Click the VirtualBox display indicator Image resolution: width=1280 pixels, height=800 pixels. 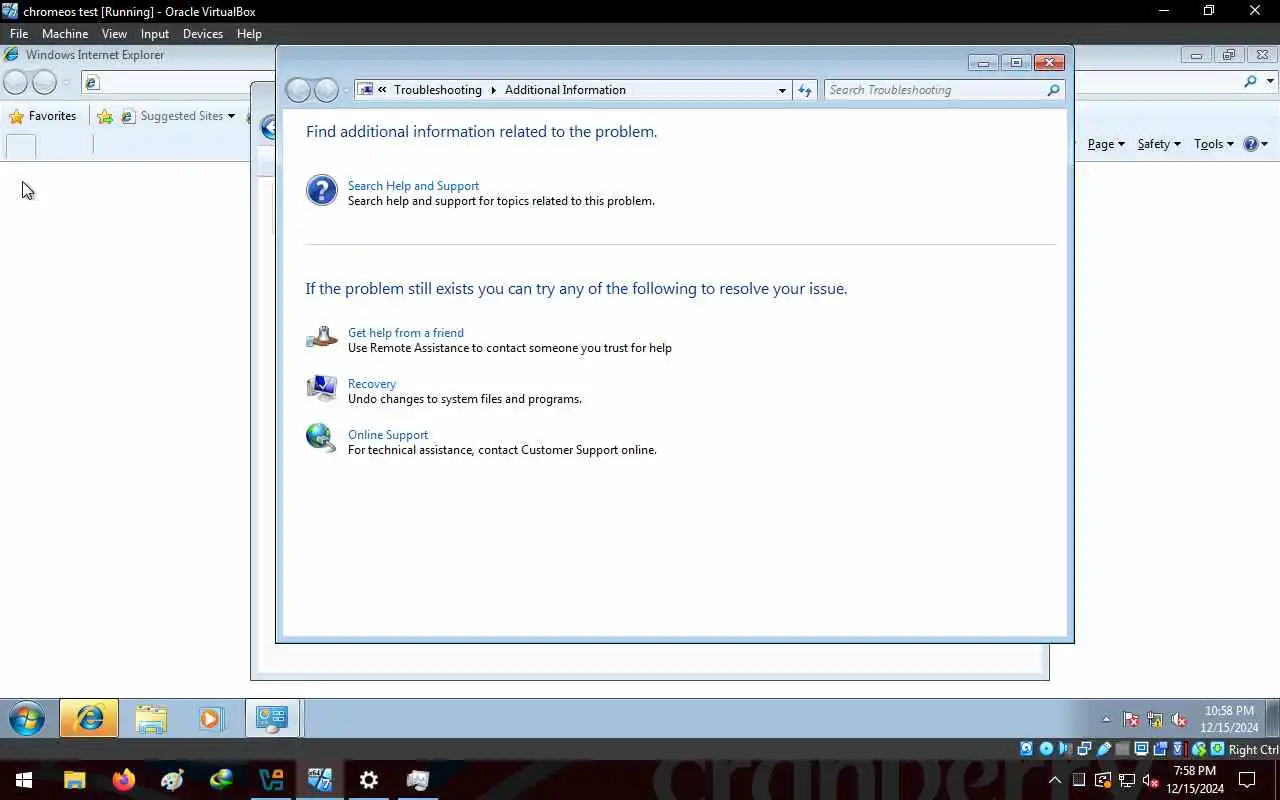coord(1141,749)
